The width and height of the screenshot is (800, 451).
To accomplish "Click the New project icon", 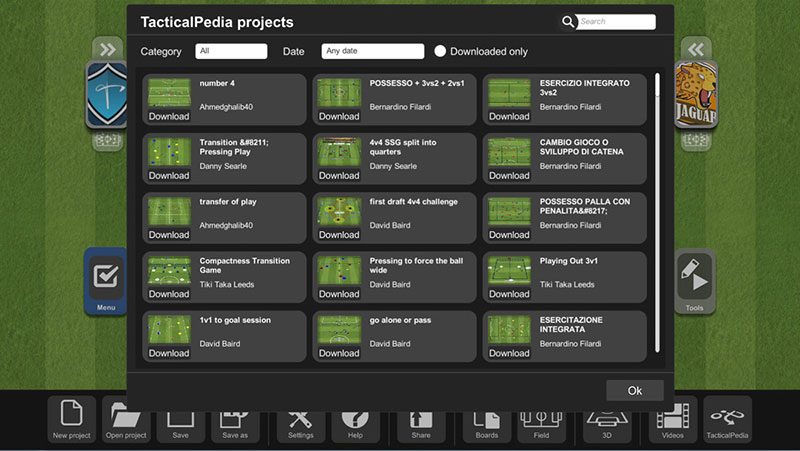I will (x=71, y=419).
